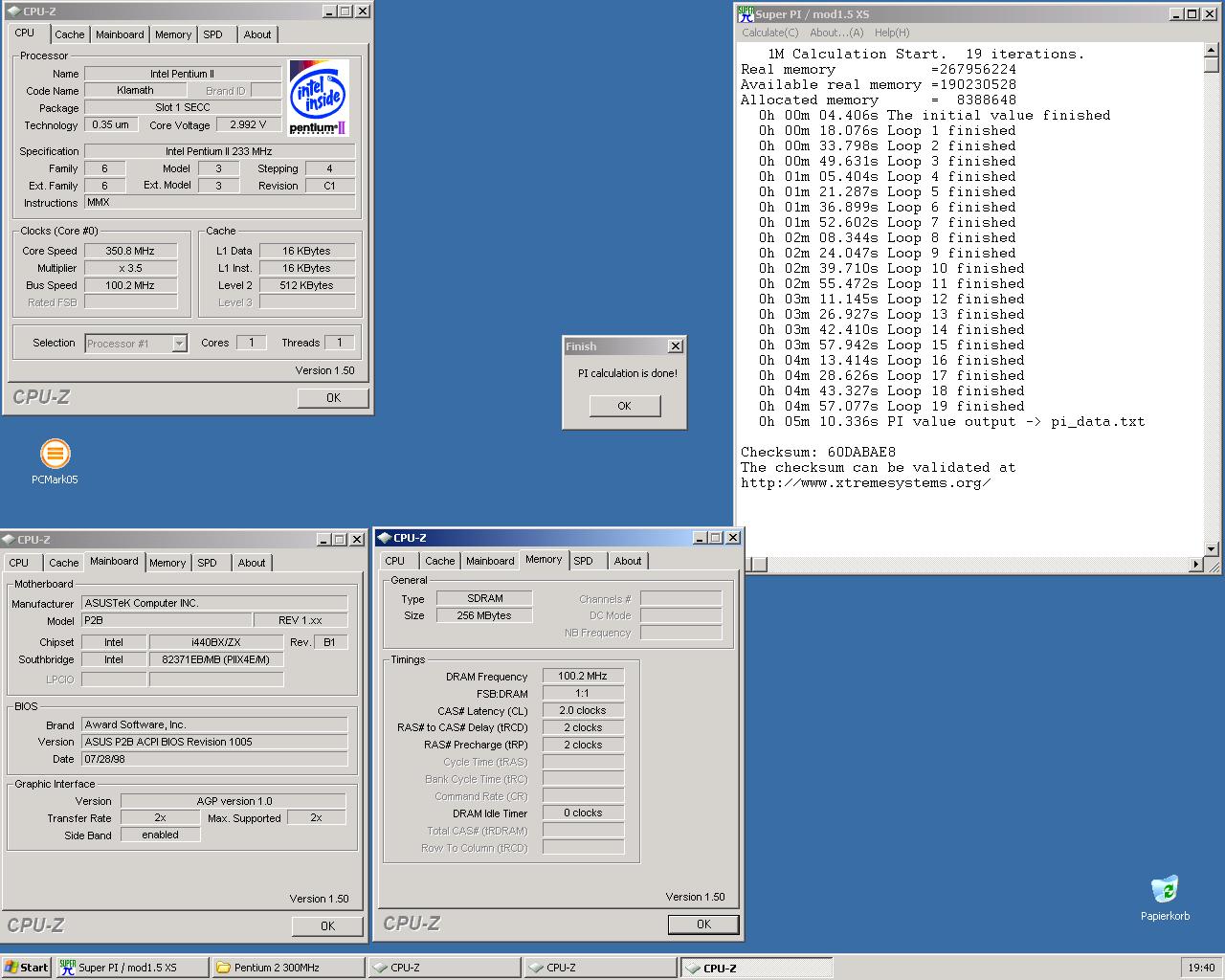Click the Checksum: 60DABAE8 line

(818, 452)
